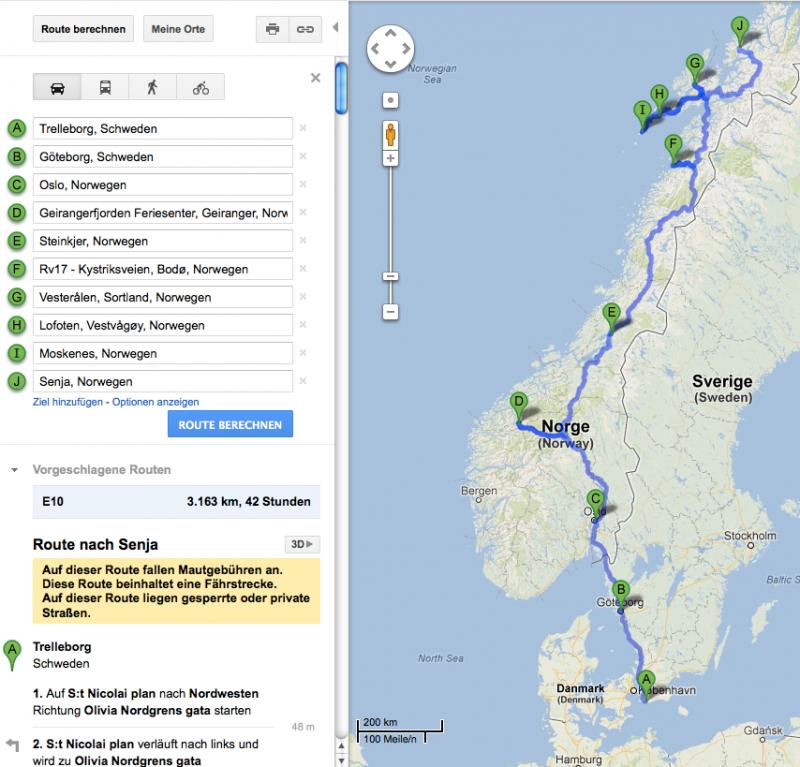This screenshot has height=767, width=800.
Task: Open the 3D route preview
Action: 301,544
